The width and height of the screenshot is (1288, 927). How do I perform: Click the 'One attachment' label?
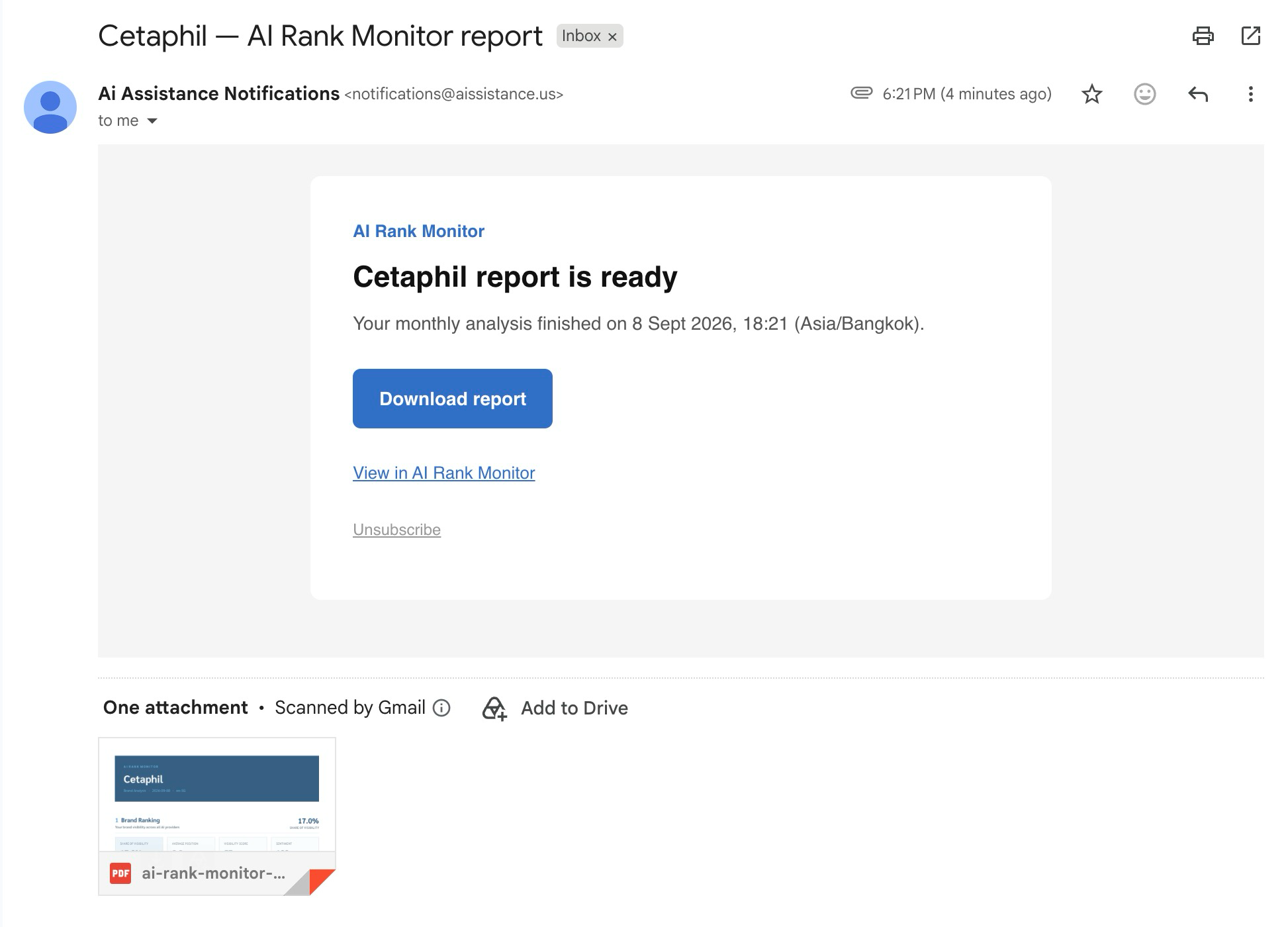point(175,708)
